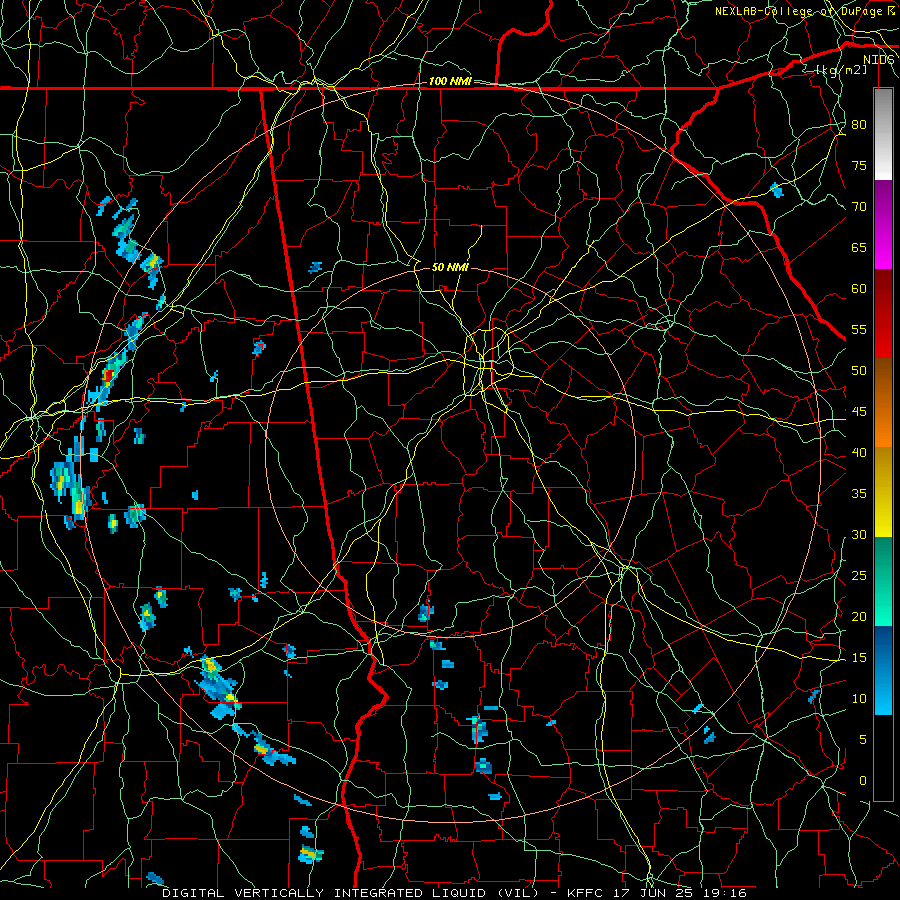Image resolution: width=900 pixels, height=900 pixels.
Task: Select the 30 value on the VIL scale
Action: (x=859, y=535)
